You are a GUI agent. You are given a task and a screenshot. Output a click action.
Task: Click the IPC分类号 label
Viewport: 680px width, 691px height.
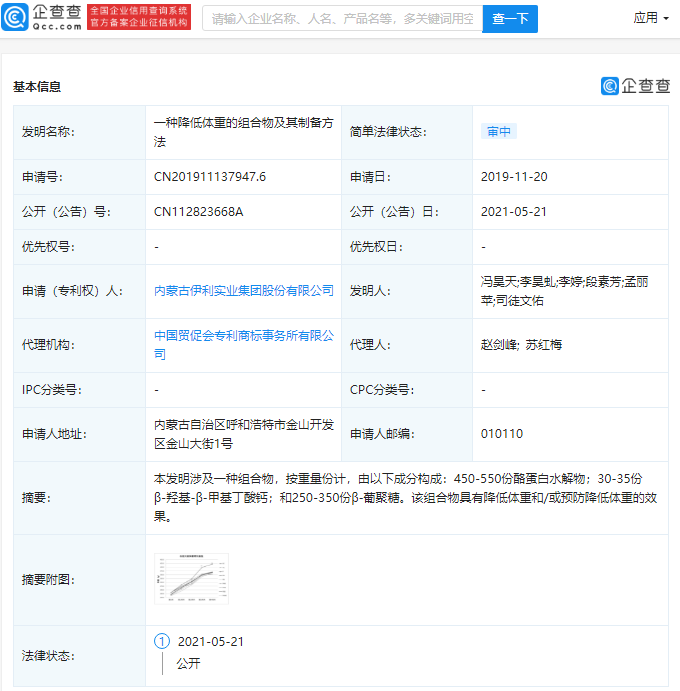coord(52,390)
